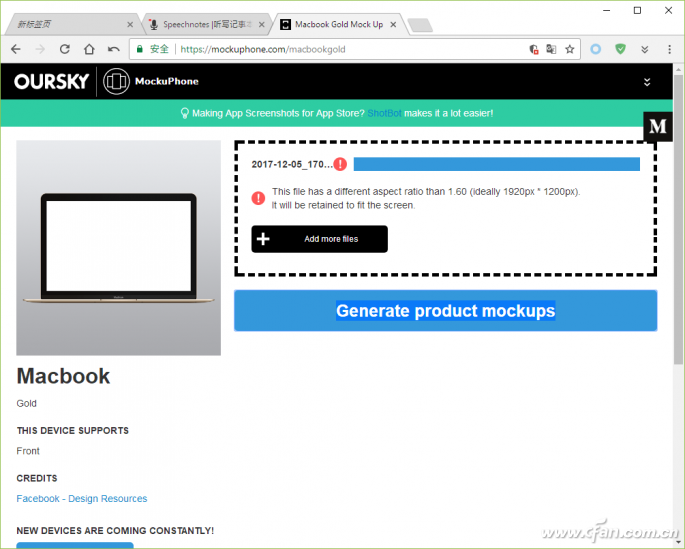Image resolution: width=685 pixels, height=549 pixels.
Task: Click the 'CREDITS' label
Action: click(x=37, y=478)
